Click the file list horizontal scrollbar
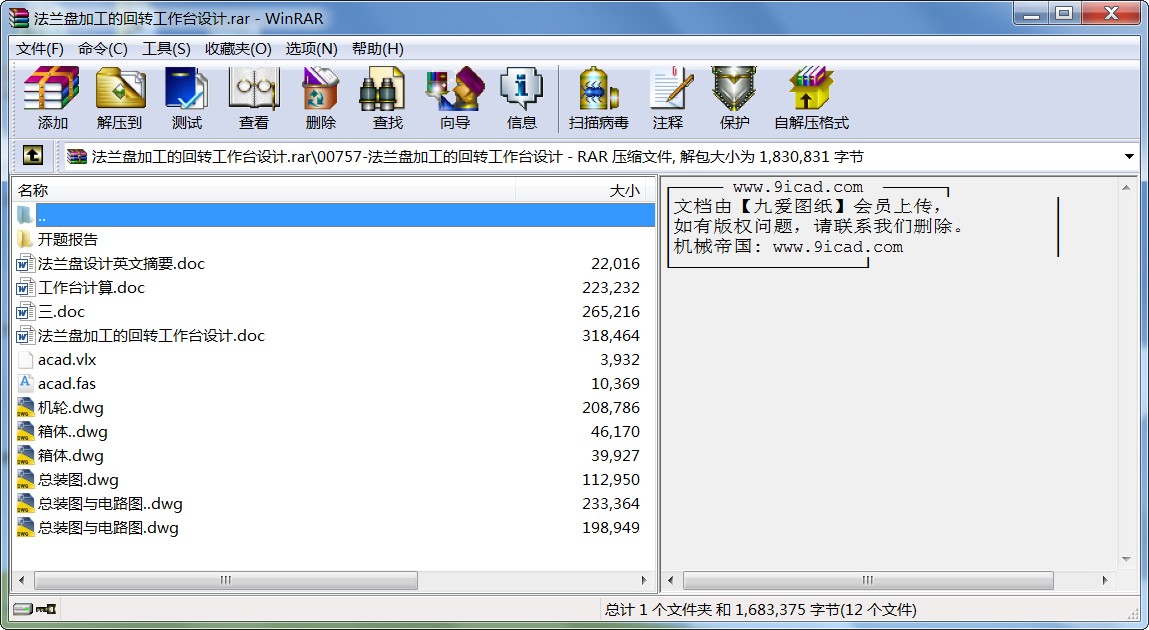This screenshot has width=1149, height=630. (x=226, y=580)
